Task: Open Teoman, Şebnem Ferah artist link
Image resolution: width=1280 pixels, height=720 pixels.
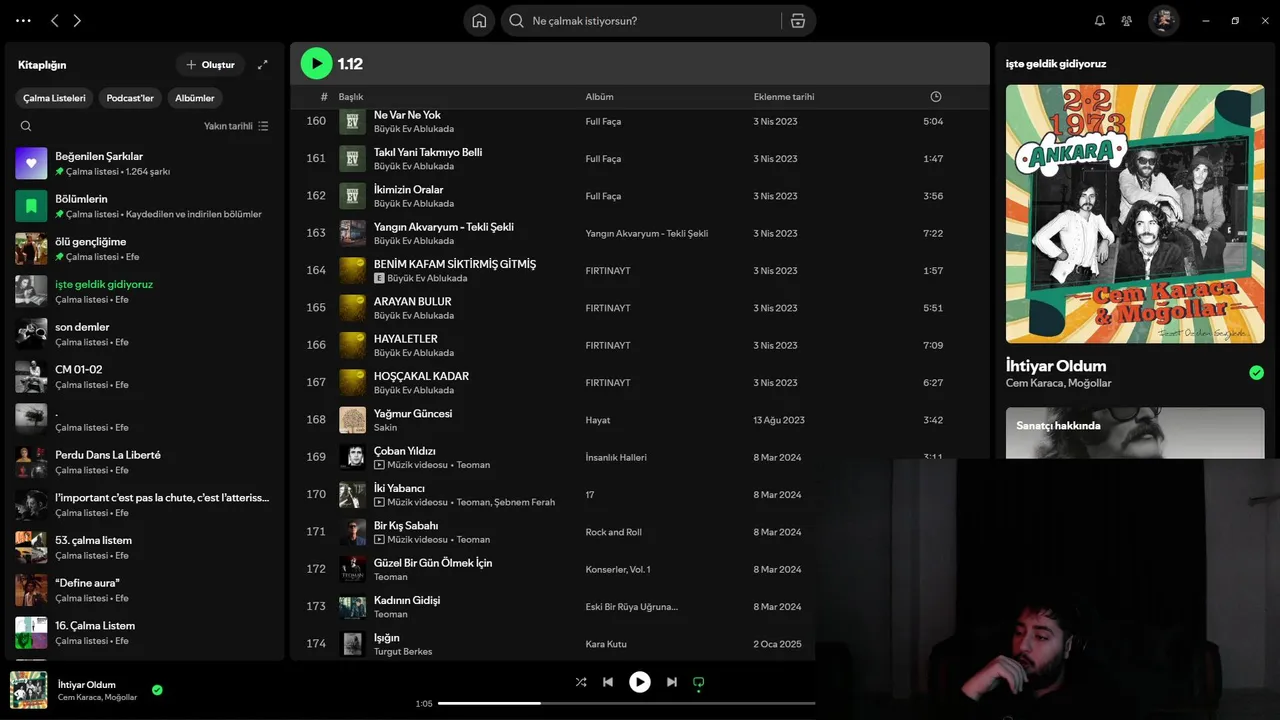Action: click(505, 502)
